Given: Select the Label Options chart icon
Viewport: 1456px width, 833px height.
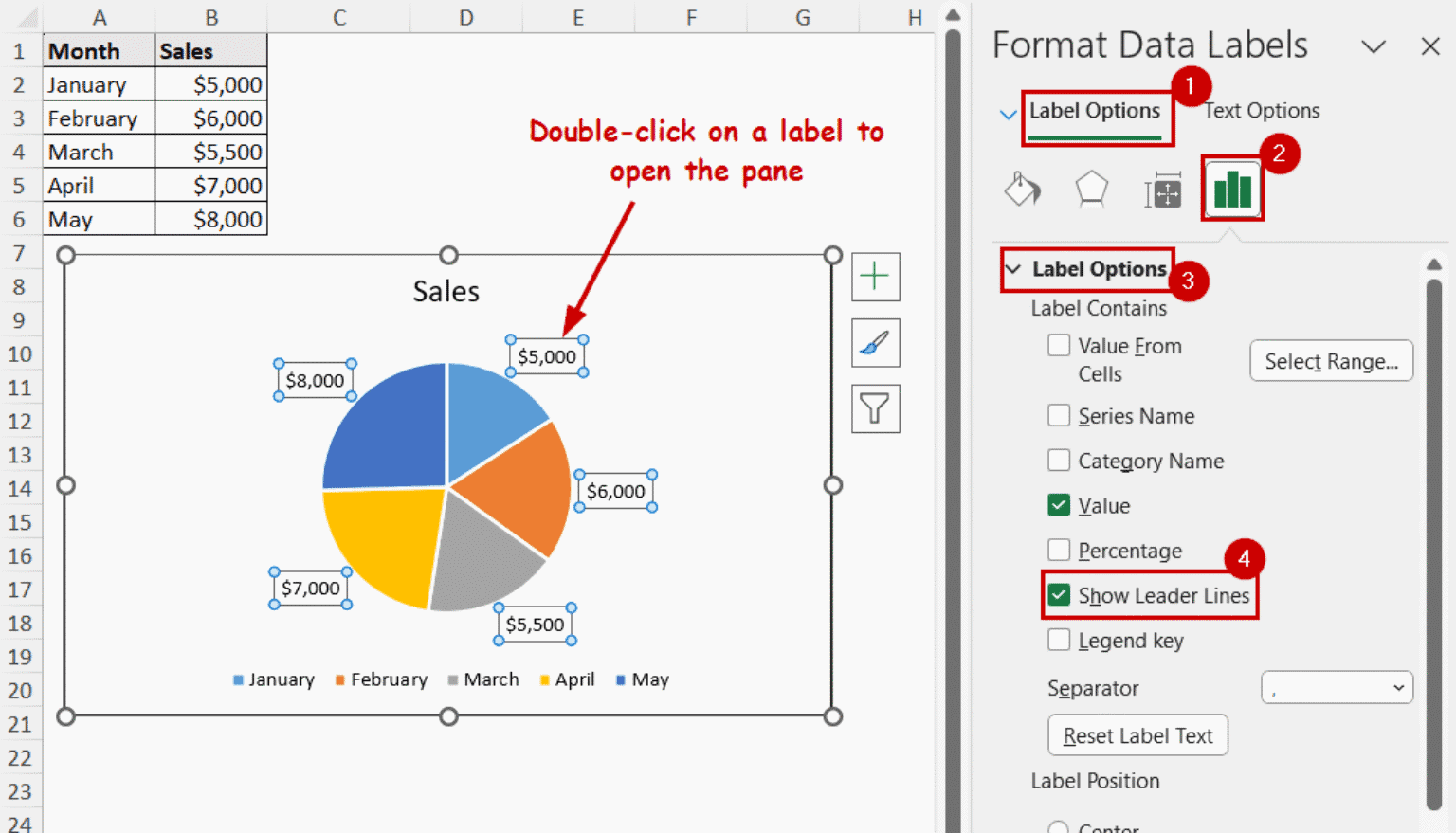Looking at the screenshot, I should coord(1232,188).
